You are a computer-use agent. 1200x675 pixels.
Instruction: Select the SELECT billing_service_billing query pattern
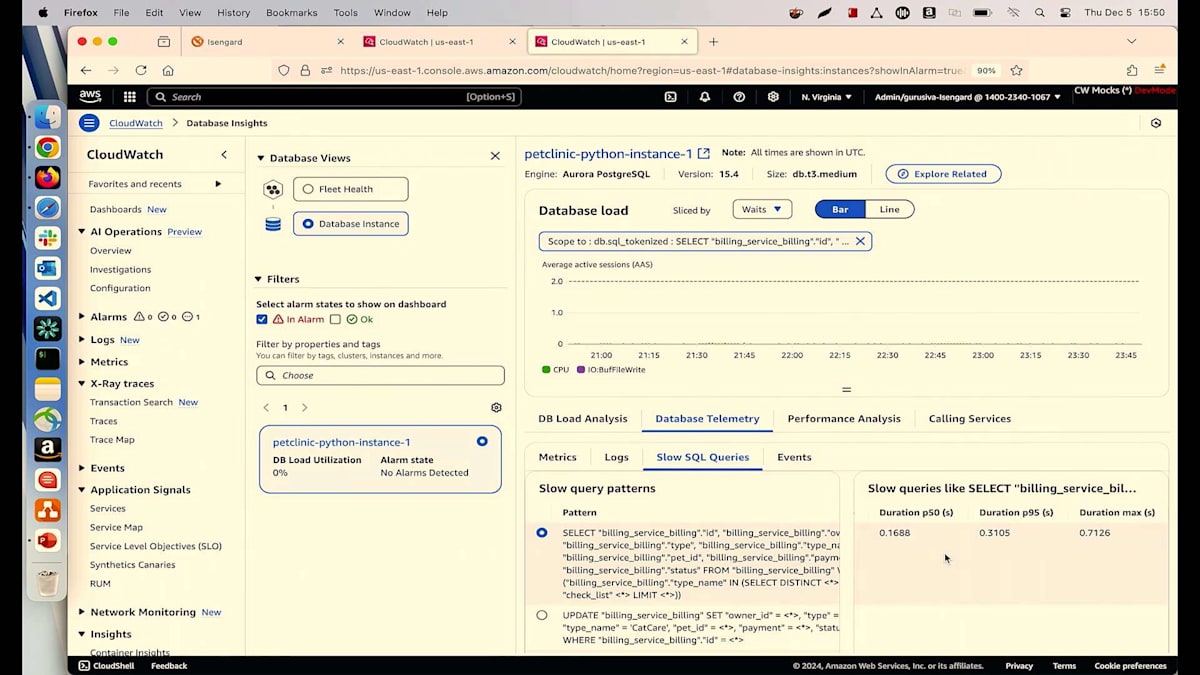point(542,533)
